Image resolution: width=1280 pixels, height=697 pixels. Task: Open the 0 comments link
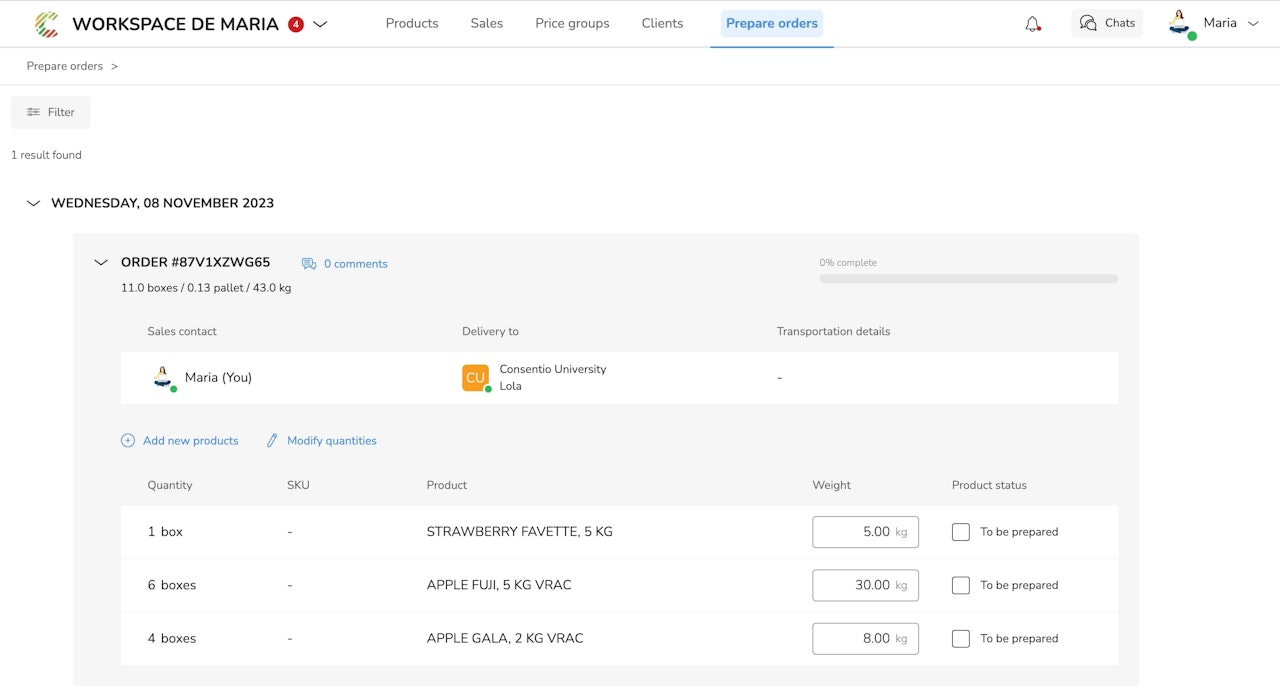tap(355, 264)
